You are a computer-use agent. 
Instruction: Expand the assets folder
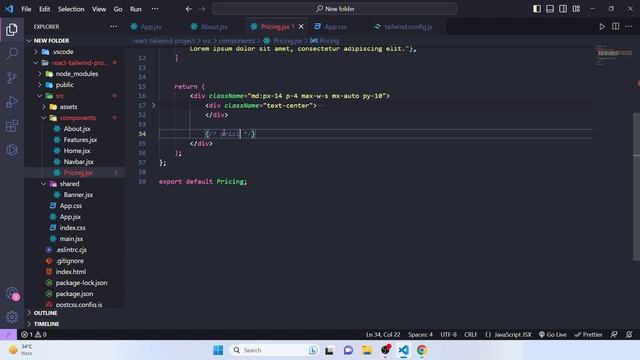68,107
